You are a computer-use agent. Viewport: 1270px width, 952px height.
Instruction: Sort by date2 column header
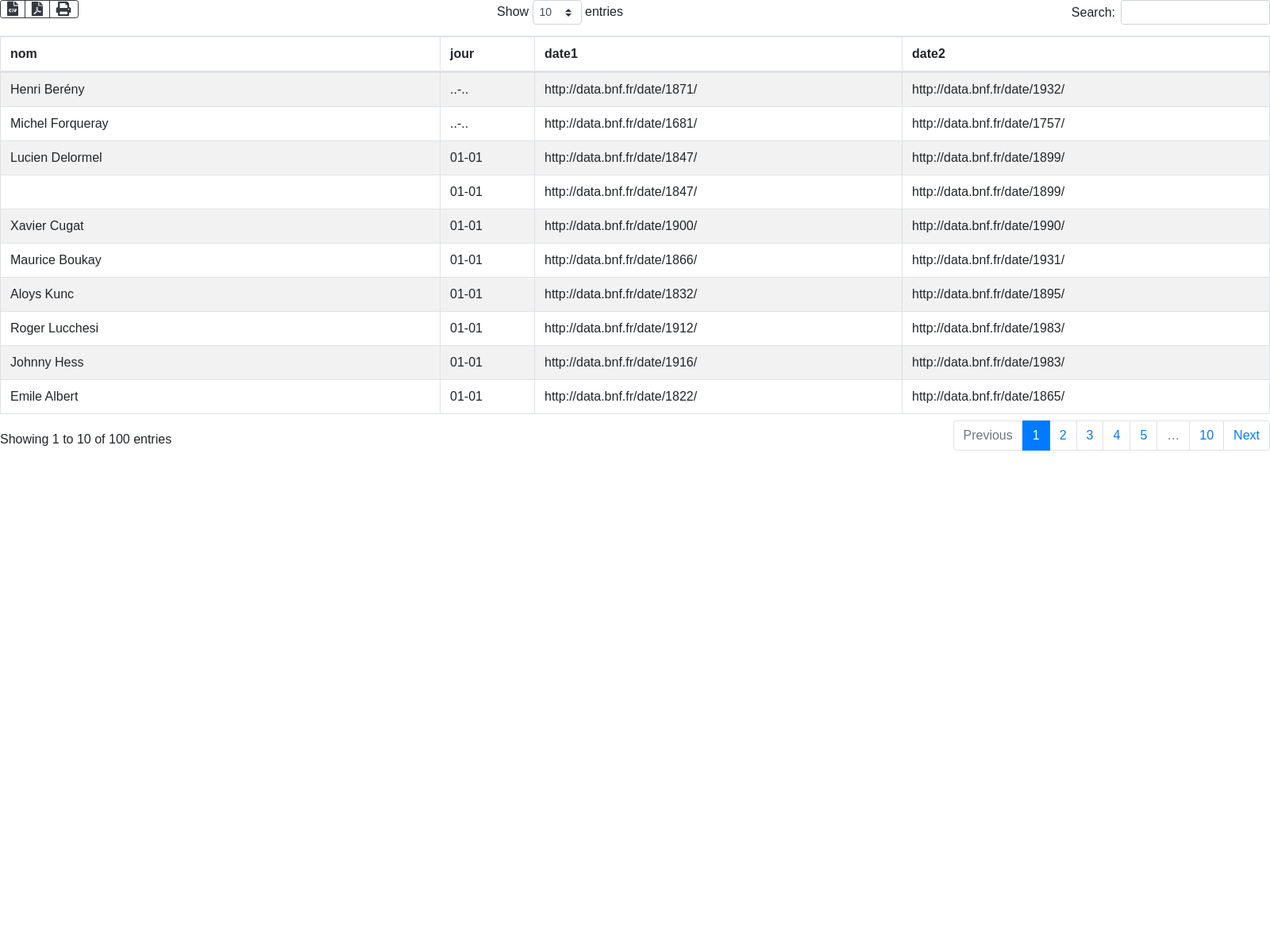929,54
